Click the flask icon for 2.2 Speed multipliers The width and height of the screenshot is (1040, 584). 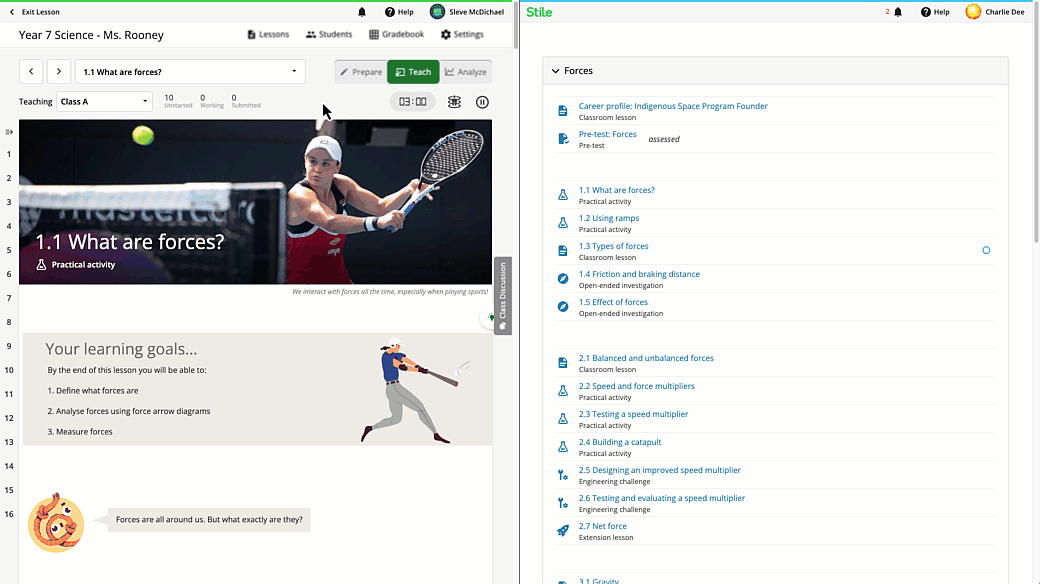tap(562, 391)
